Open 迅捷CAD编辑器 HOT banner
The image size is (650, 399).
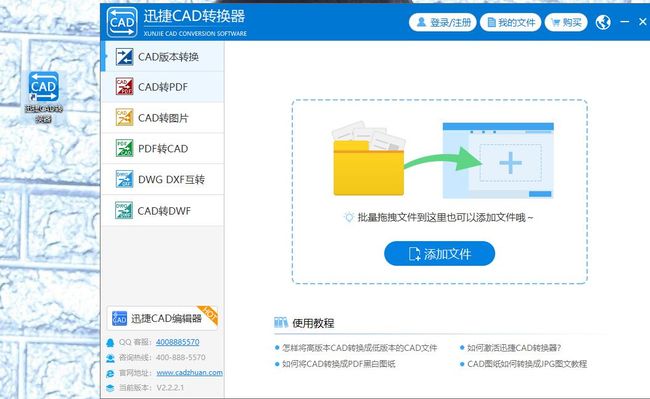point(162,318)
